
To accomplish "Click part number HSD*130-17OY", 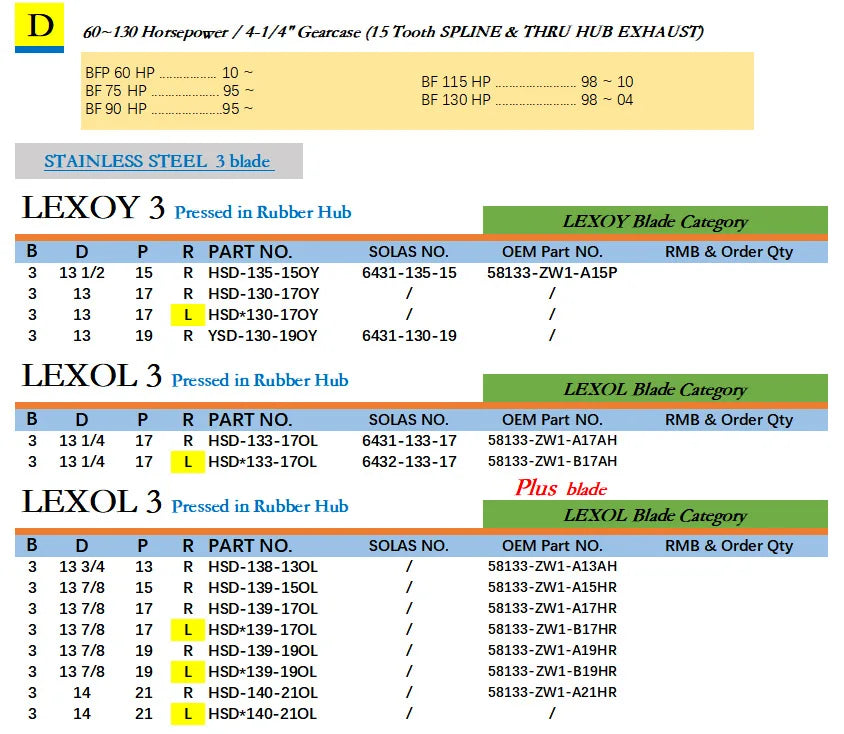I will pos(263,315).
